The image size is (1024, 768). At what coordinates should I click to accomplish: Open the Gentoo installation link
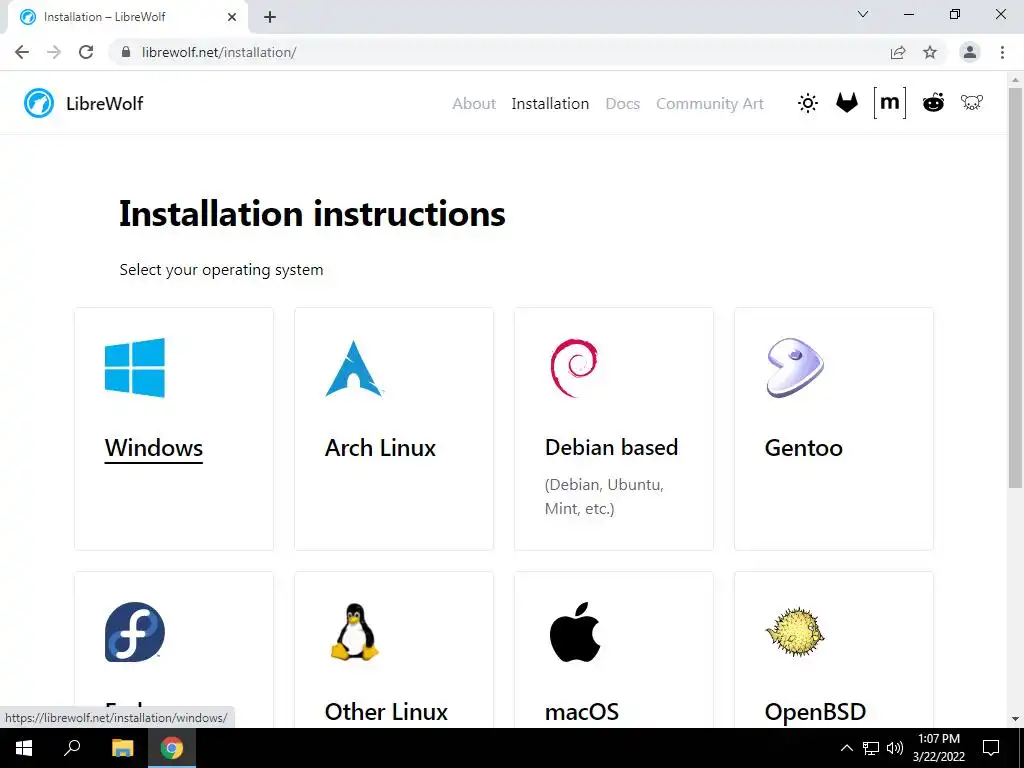coord(803,448)
